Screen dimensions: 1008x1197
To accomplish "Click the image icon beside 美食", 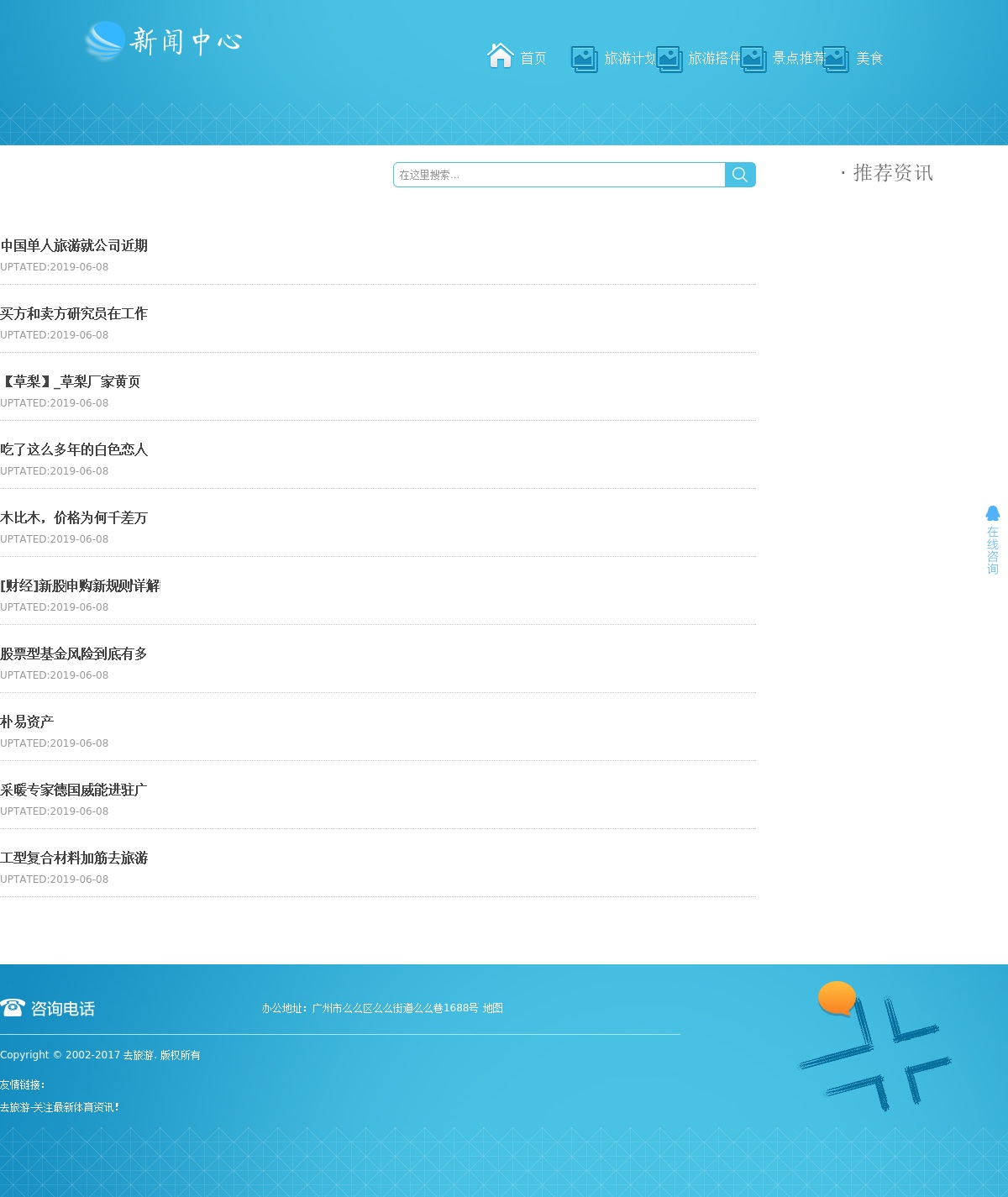I will pos(836,59).
